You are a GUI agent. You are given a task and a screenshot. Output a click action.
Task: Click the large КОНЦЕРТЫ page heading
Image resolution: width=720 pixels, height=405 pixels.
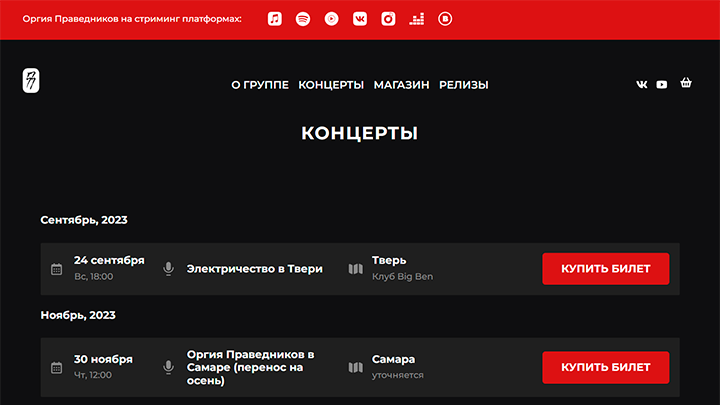(360, 133)
